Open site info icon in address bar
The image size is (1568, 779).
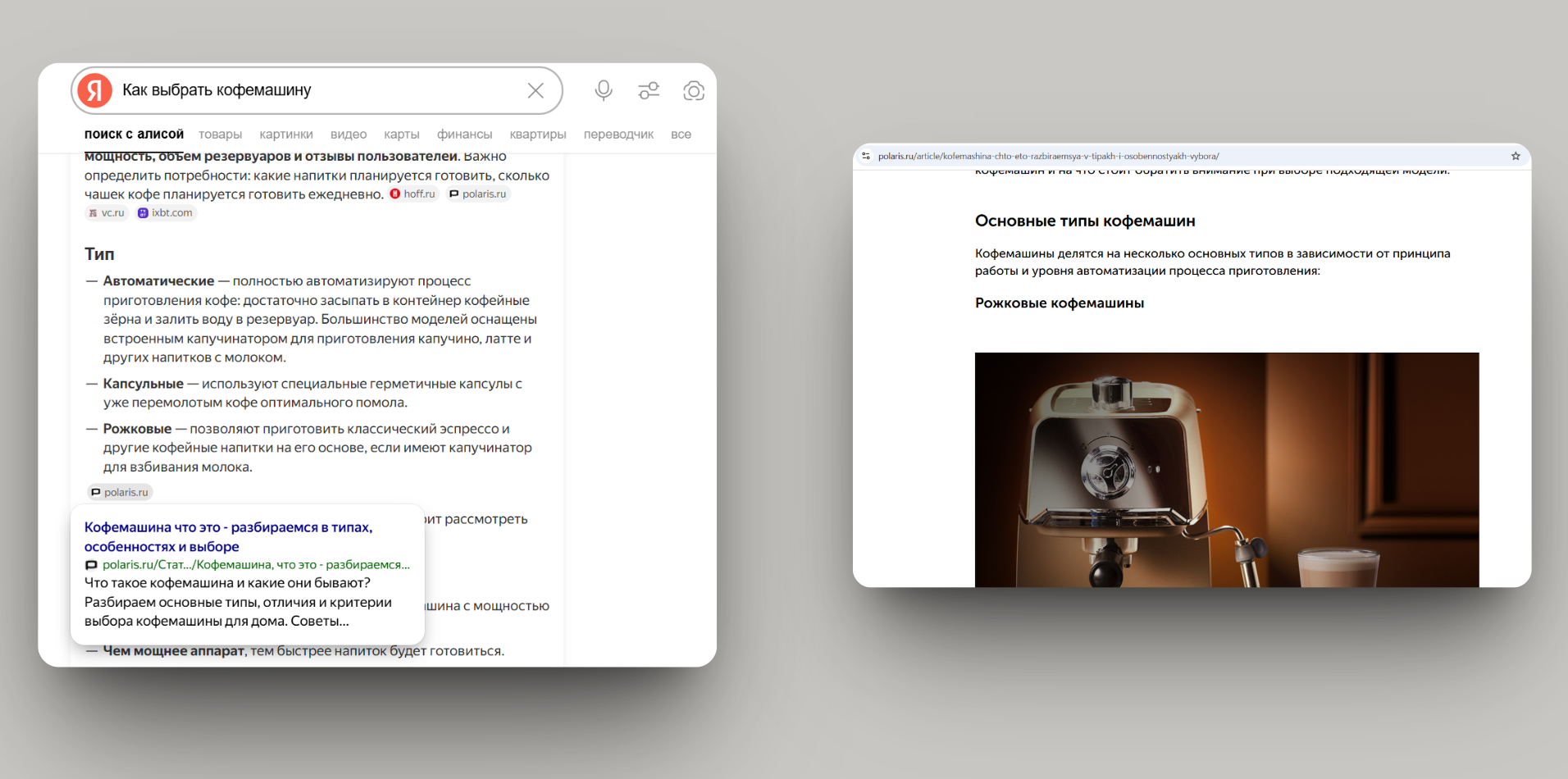click(866, 156)
